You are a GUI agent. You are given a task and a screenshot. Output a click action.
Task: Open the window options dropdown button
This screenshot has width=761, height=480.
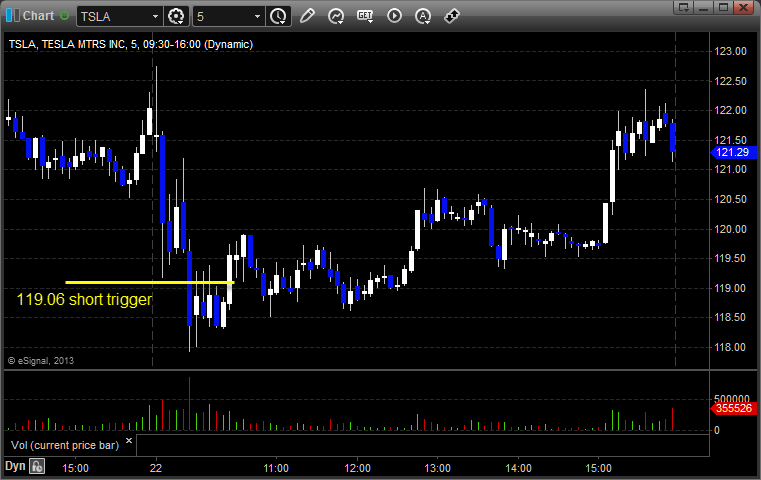pyautogui.click(x=684, y=7)
